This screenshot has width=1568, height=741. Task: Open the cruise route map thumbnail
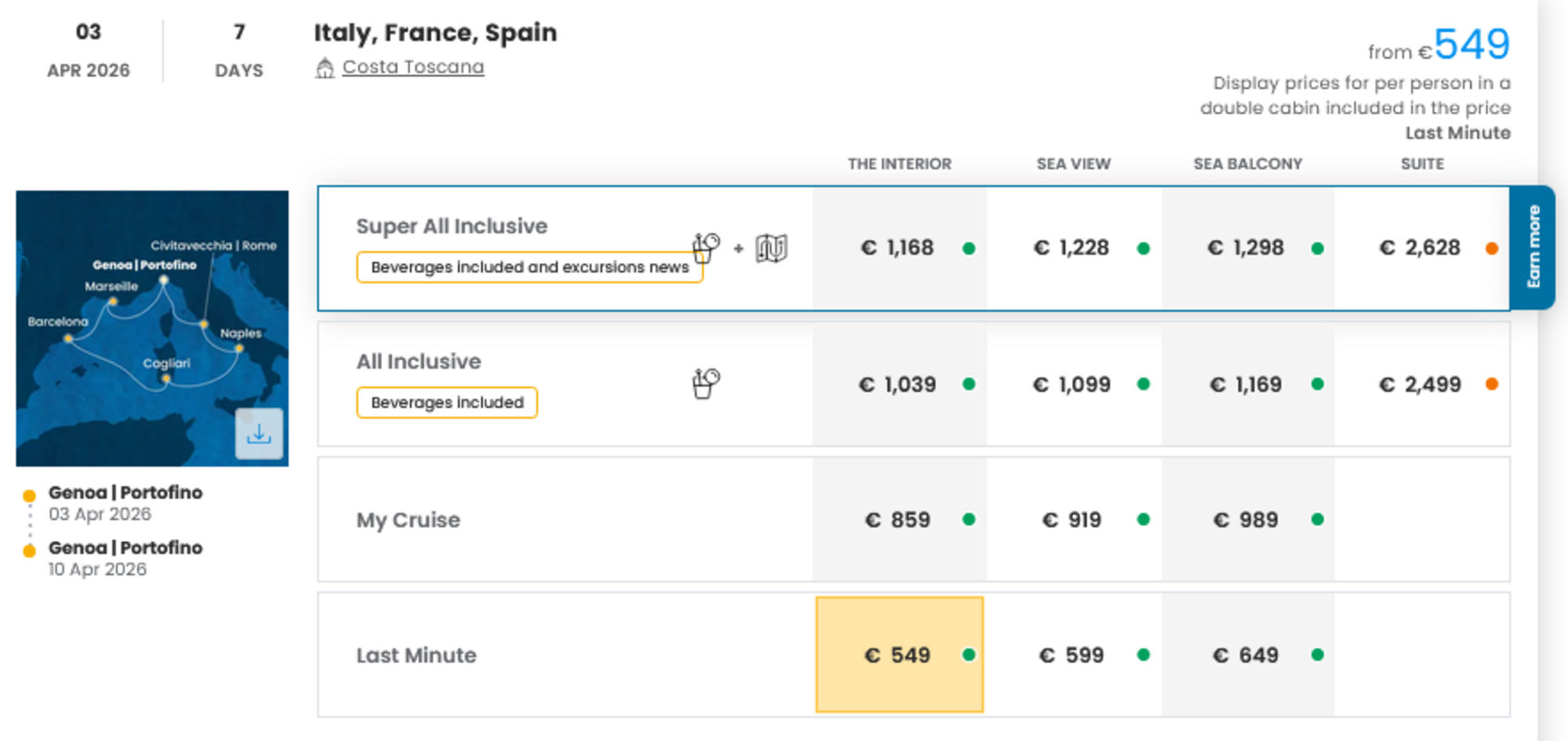[139, 315]
